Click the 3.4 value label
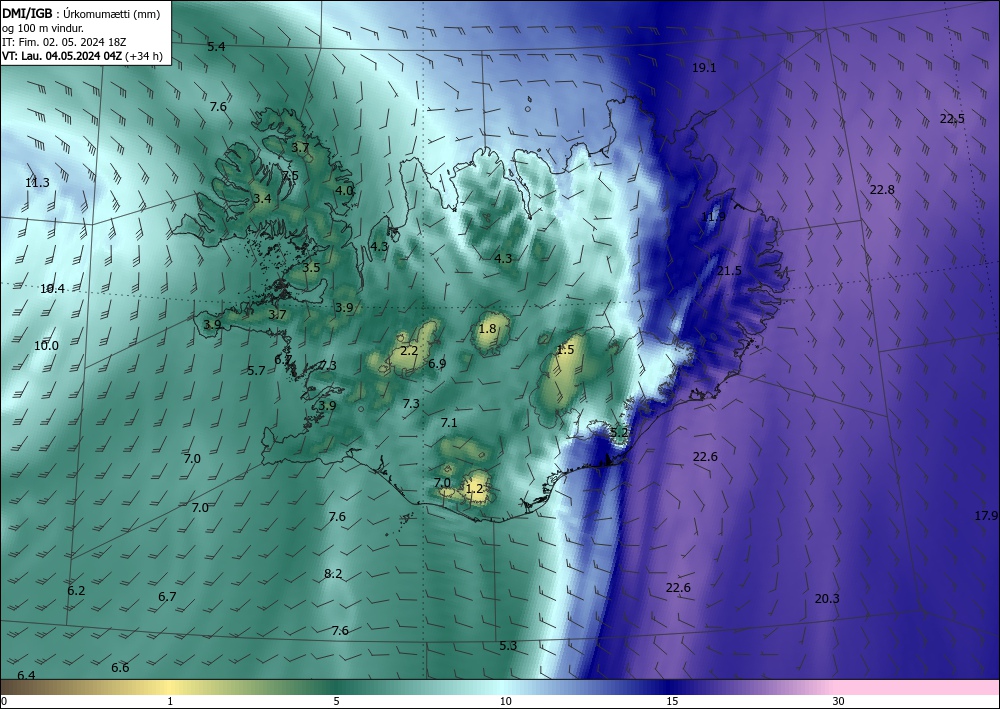The height and width of the screenshot is (709, 1000). point(262,199)
